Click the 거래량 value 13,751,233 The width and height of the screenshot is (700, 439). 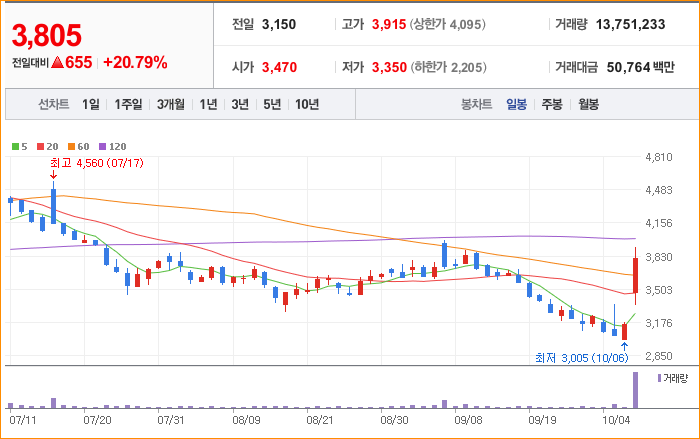pyautogui.click(x=630, y=24)
